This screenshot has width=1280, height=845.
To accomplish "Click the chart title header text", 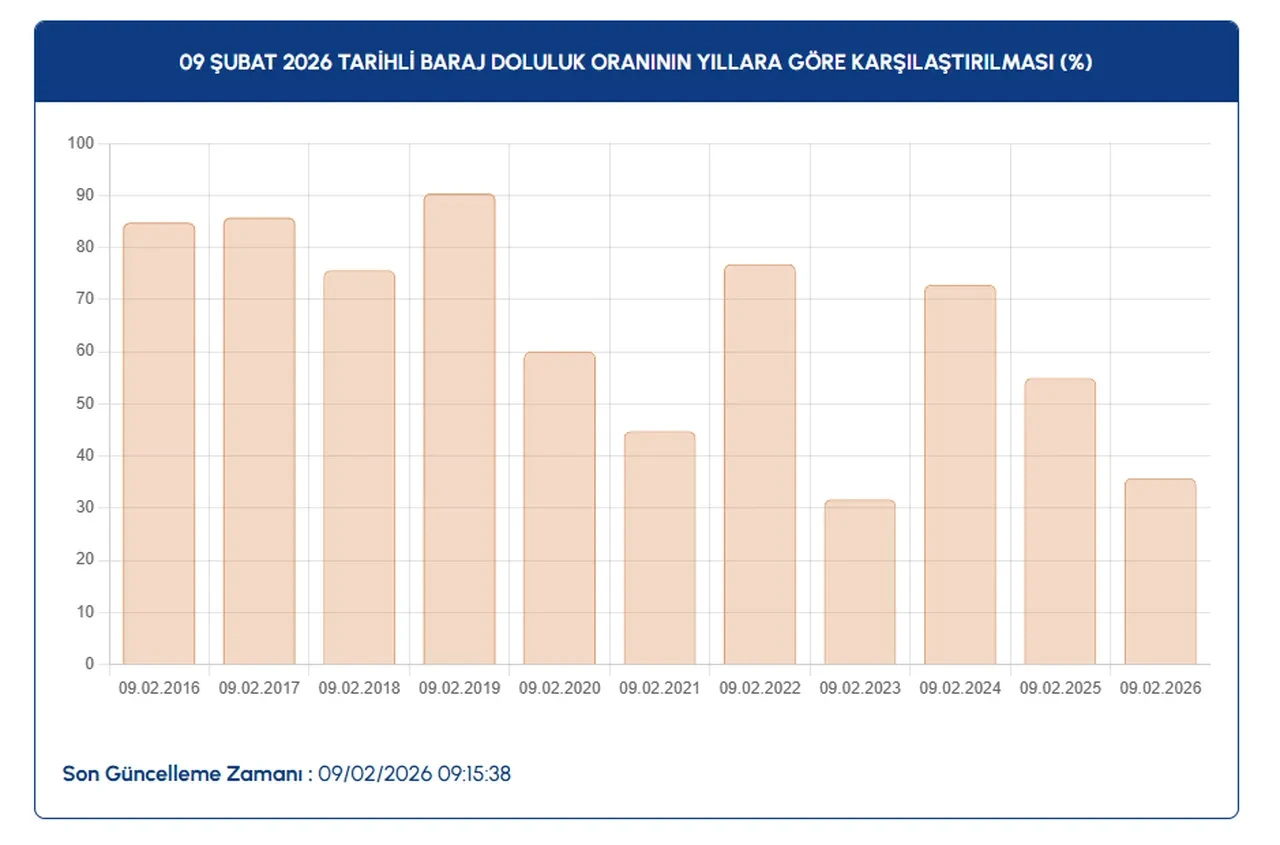I will coord(636,62).
